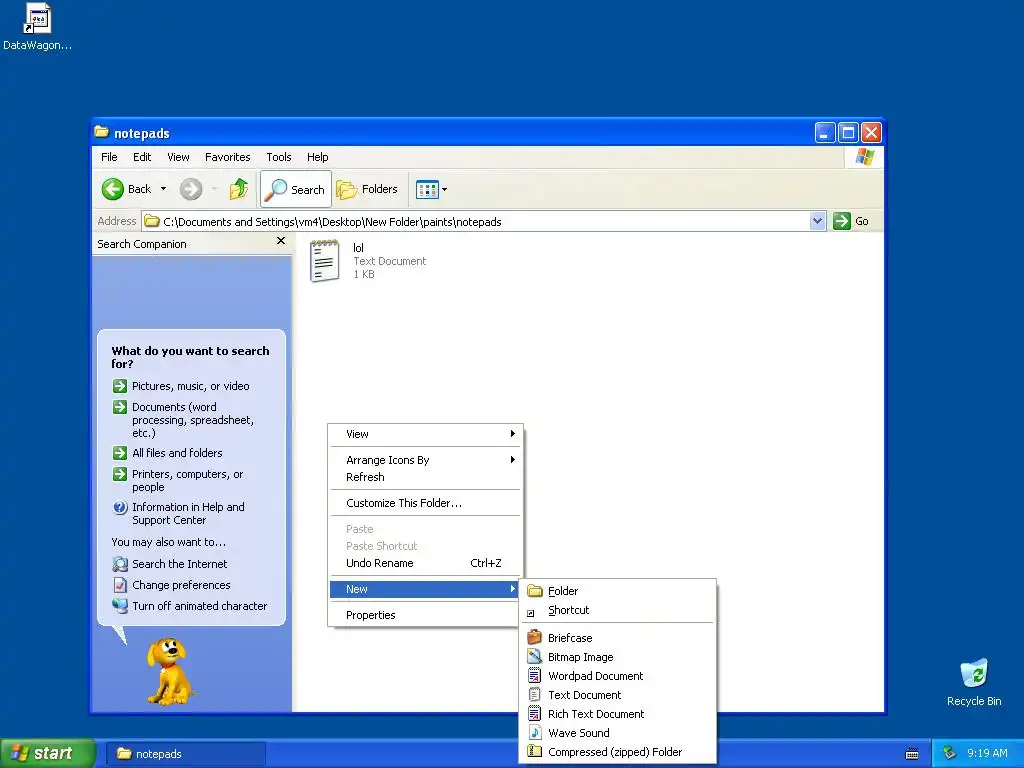Search for Documents (word processing, spreadsheet)

pos(184,420)
